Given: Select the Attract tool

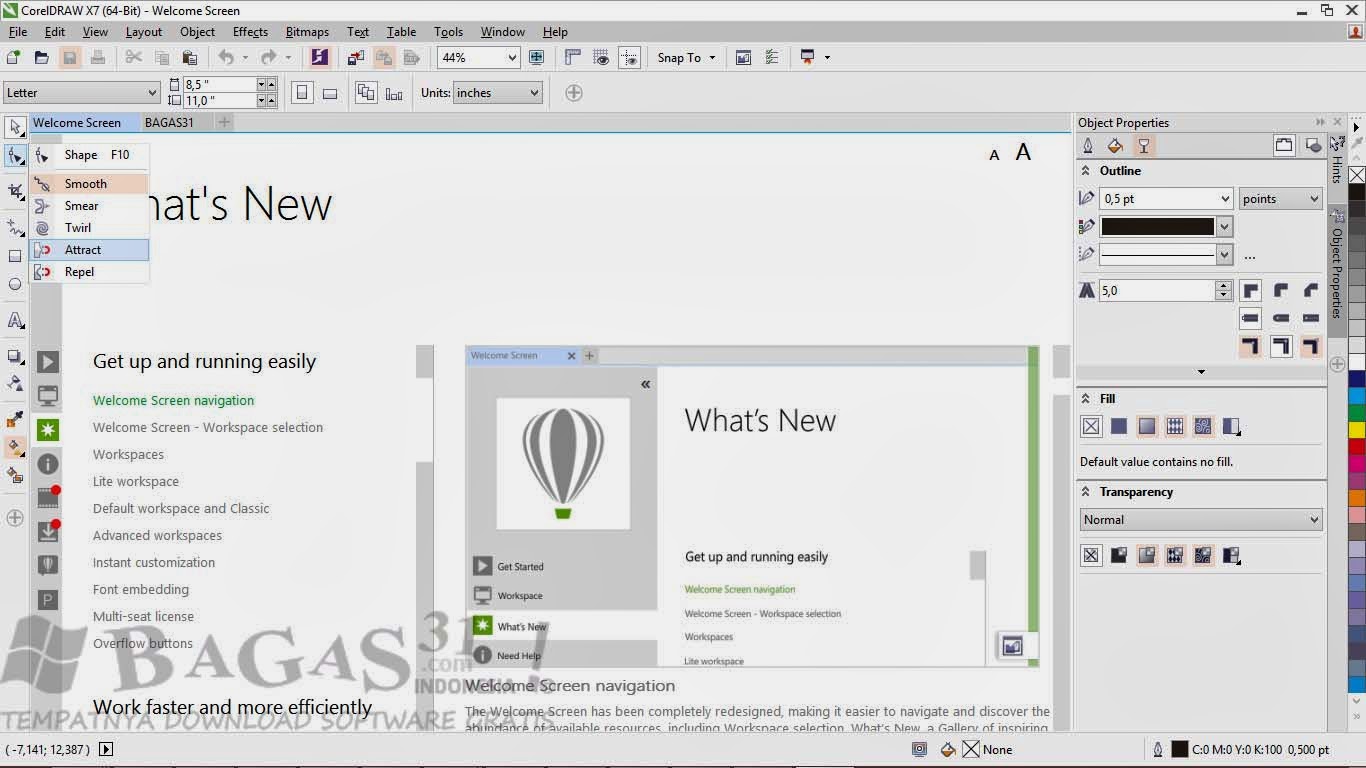Looking at the screenshot, I should click(83, 249).
